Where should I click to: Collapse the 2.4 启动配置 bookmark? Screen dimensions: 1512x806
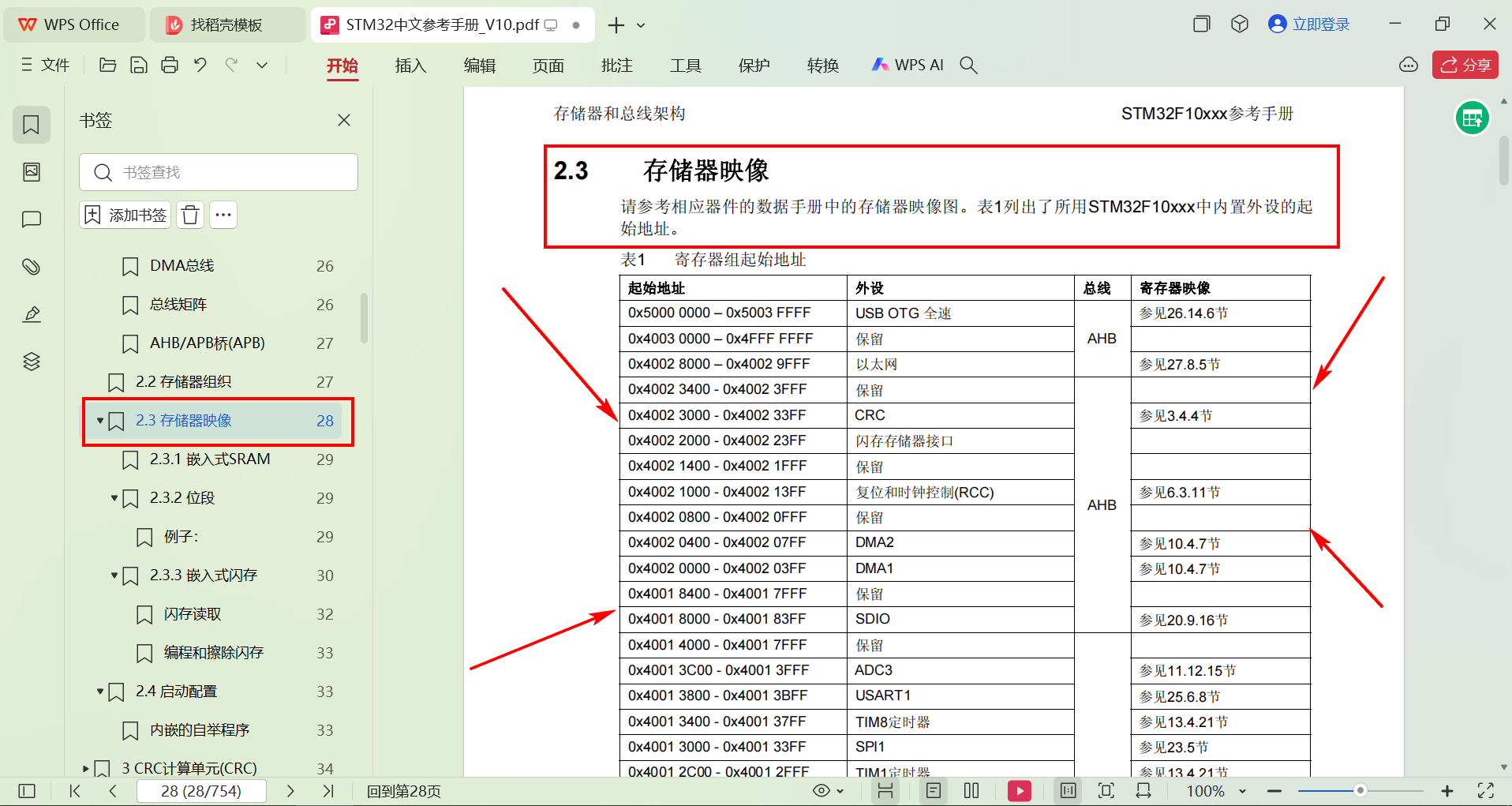(100, 692)
